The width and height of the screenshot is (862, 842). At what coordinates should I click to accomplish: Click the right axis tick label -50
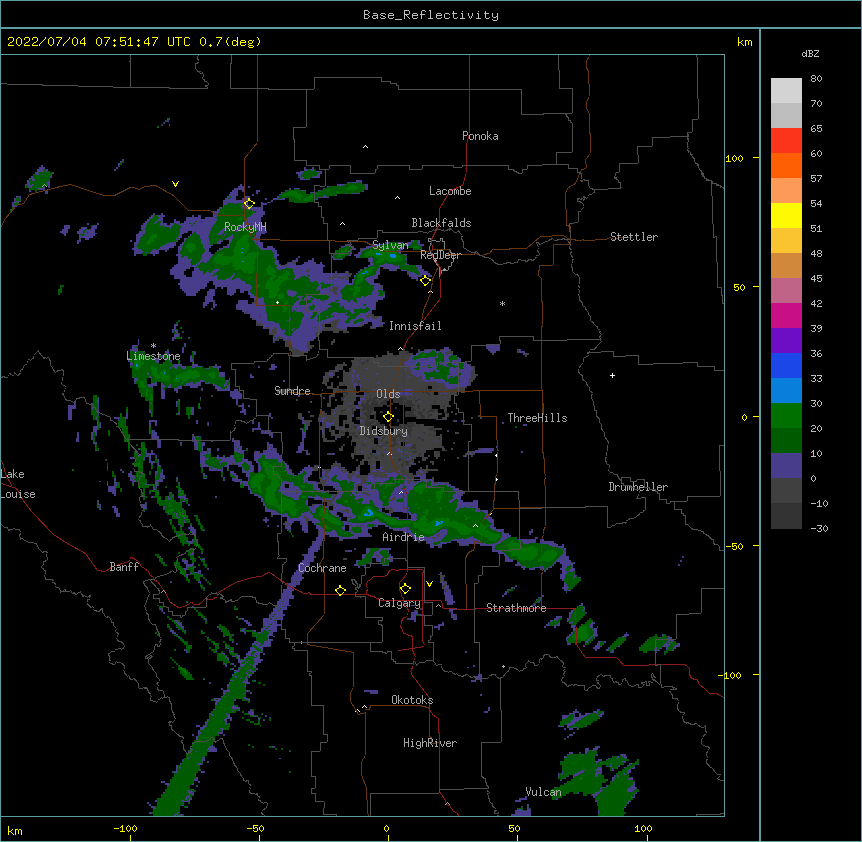pyautogui.click(x=734, y=546)
